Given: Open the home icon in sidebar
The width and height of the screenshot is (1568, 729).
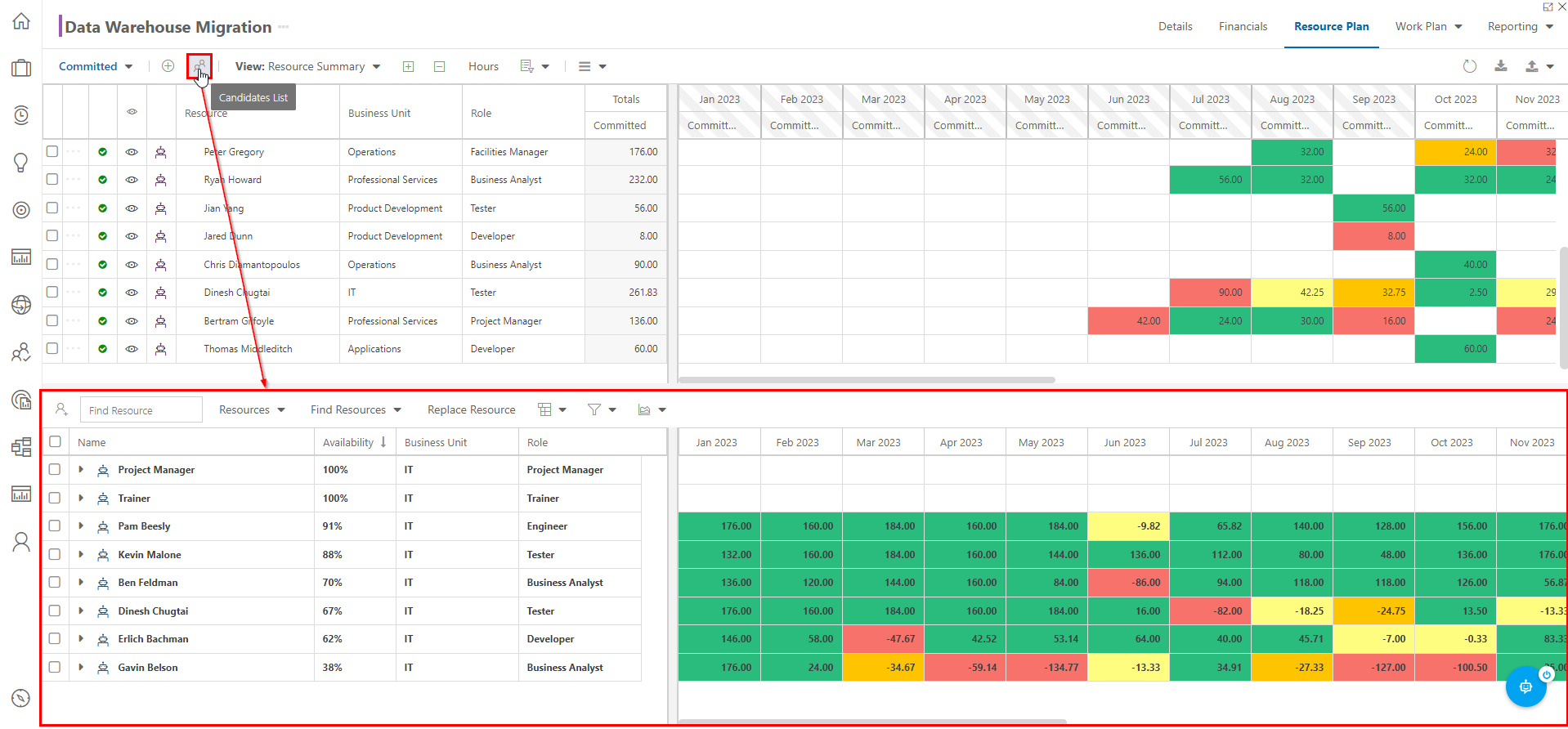Looking at the screenshot, I should 21,21.
